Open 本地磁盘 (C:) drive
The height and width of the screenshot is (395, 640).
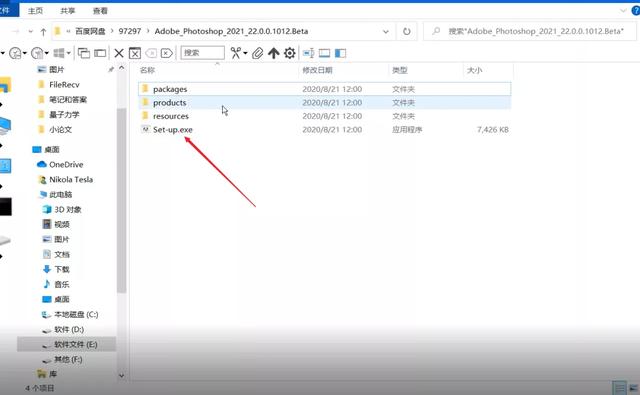[x=76, y=315]
